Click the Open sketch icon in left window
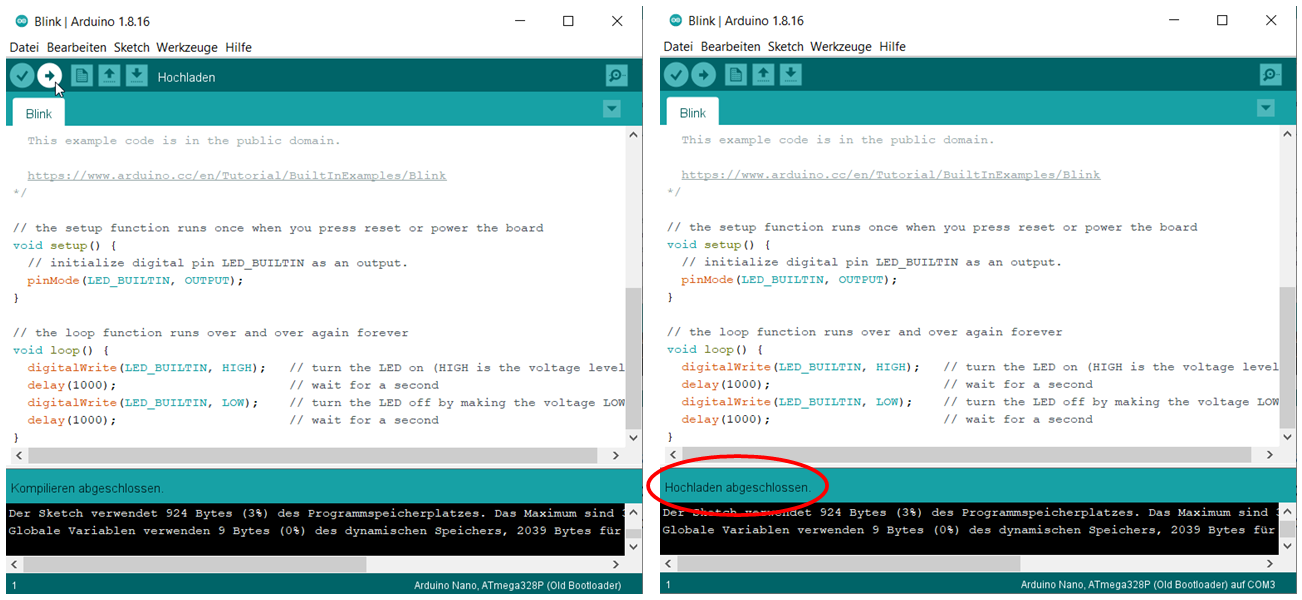 [x=109, y=74]
